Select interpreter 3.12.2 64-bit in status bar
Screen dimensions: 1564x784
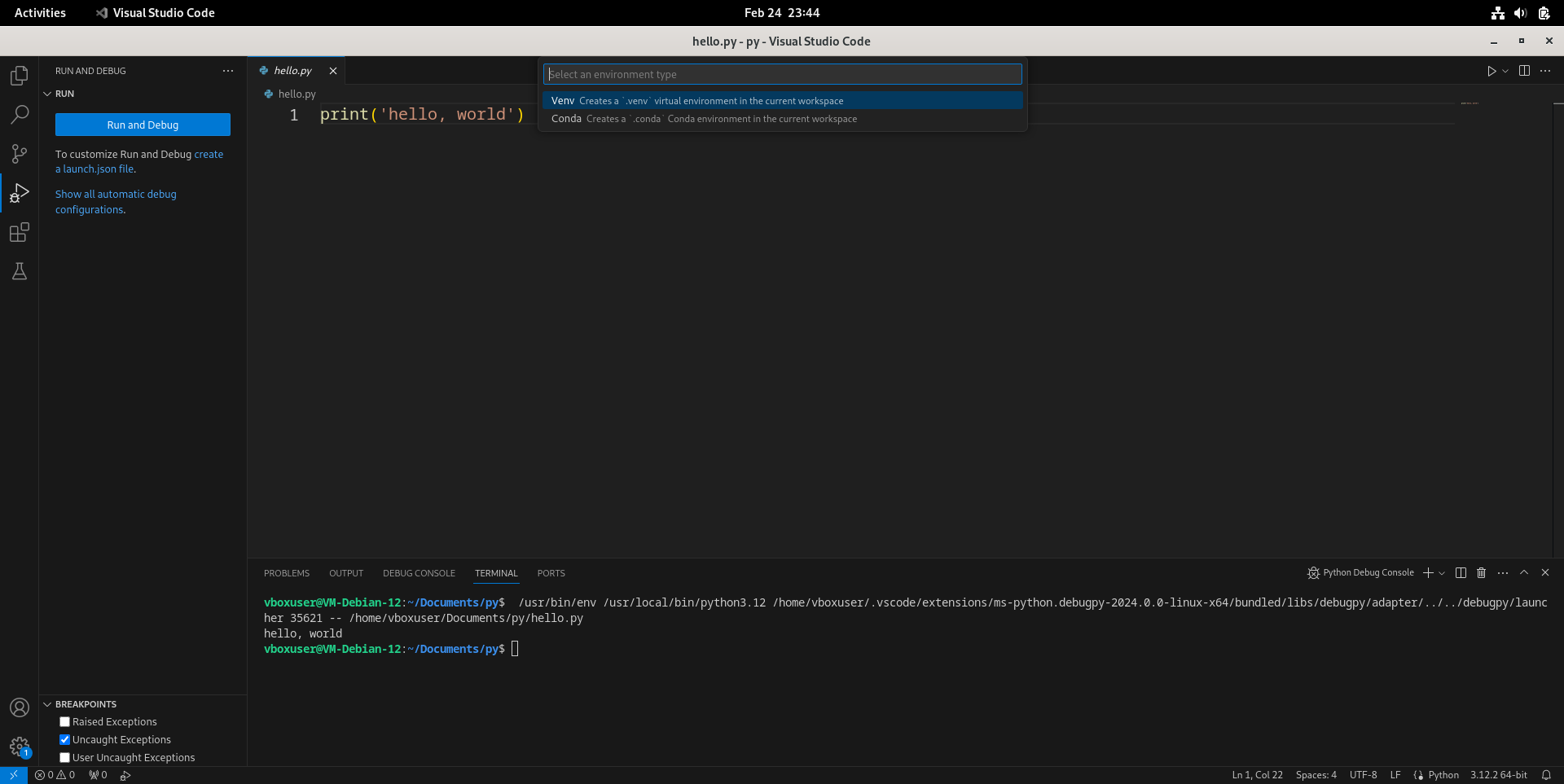pyautogui.click(x=1499, y=775)
